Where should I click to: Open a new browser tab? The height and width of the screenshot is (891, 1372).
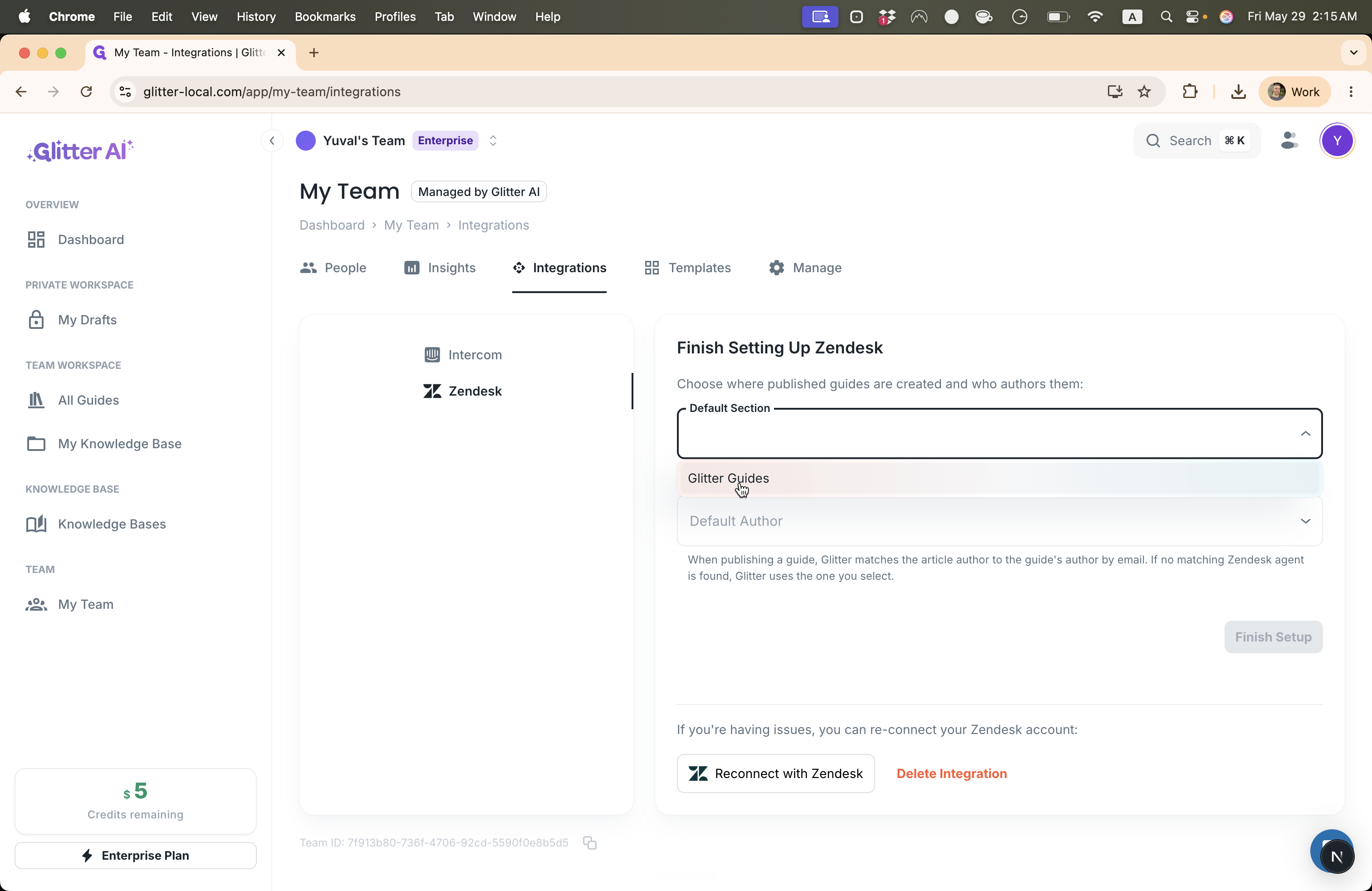point(314,53)
